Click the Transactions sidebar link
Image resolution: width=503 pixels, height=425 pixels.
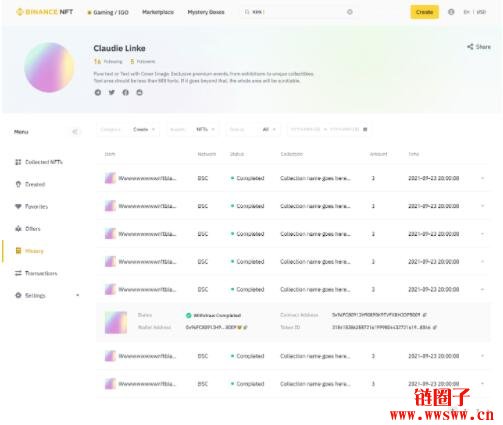tap(36, 273)
